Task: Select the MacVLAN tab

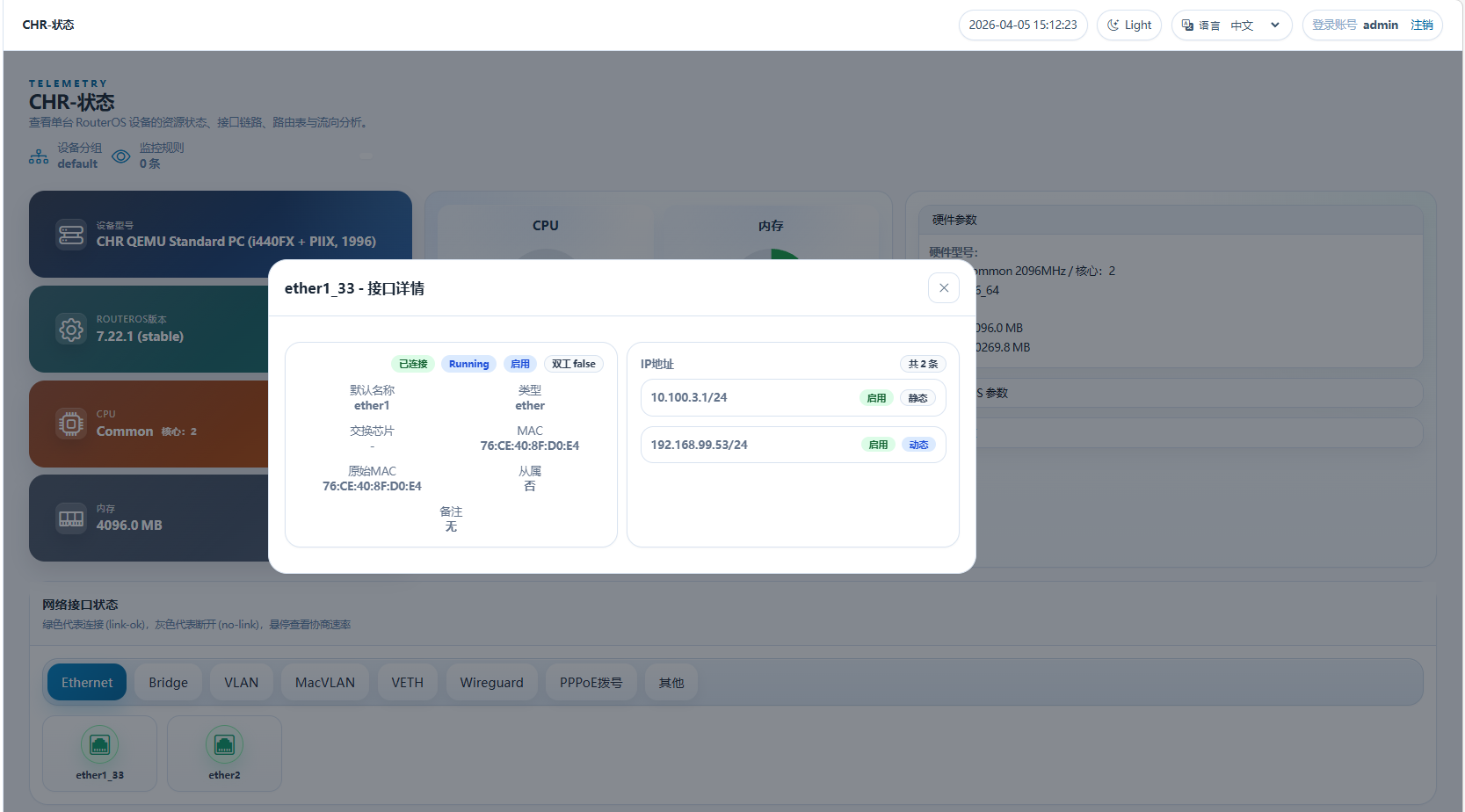Action: pos(325,683)
